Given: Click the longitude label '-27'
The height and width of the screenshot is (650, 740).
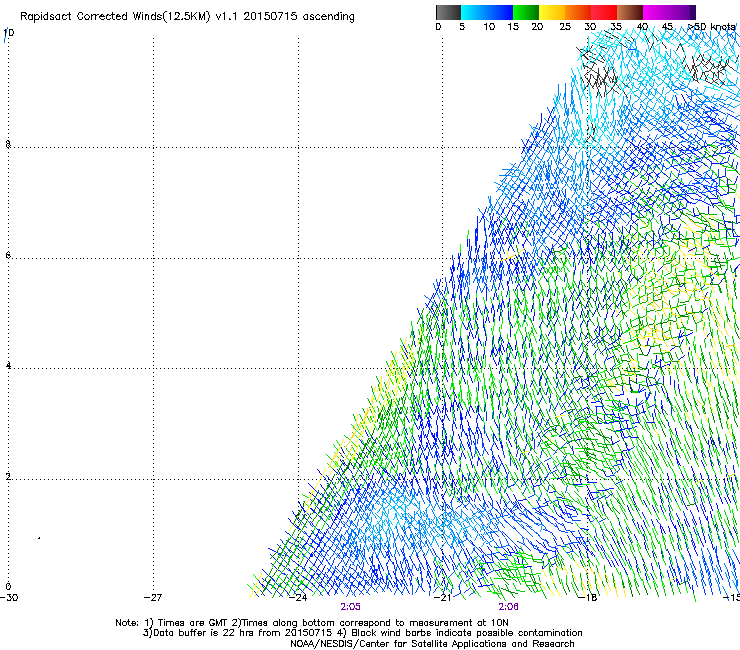Looking at the screenshot, I should pos(153,598).
